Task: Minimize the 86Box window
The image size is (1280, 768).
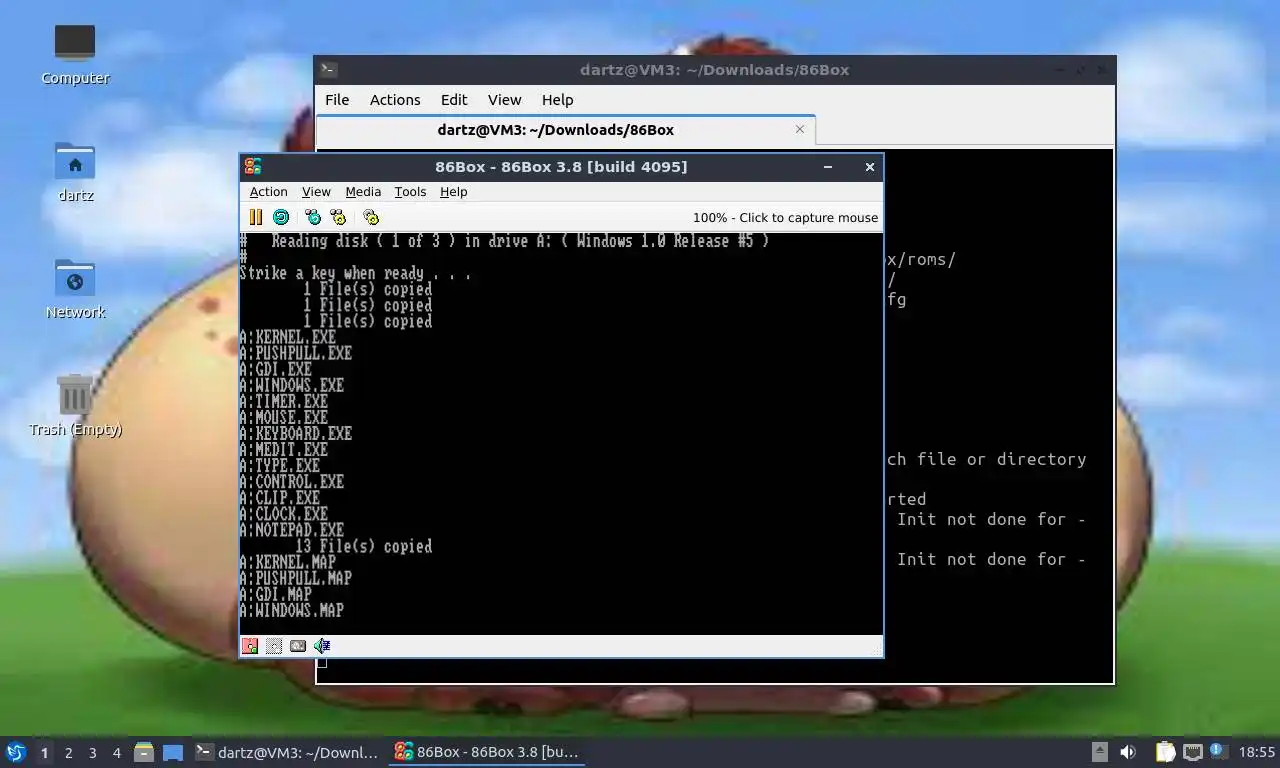Action: pyautogui.click(x=828, y=167)
